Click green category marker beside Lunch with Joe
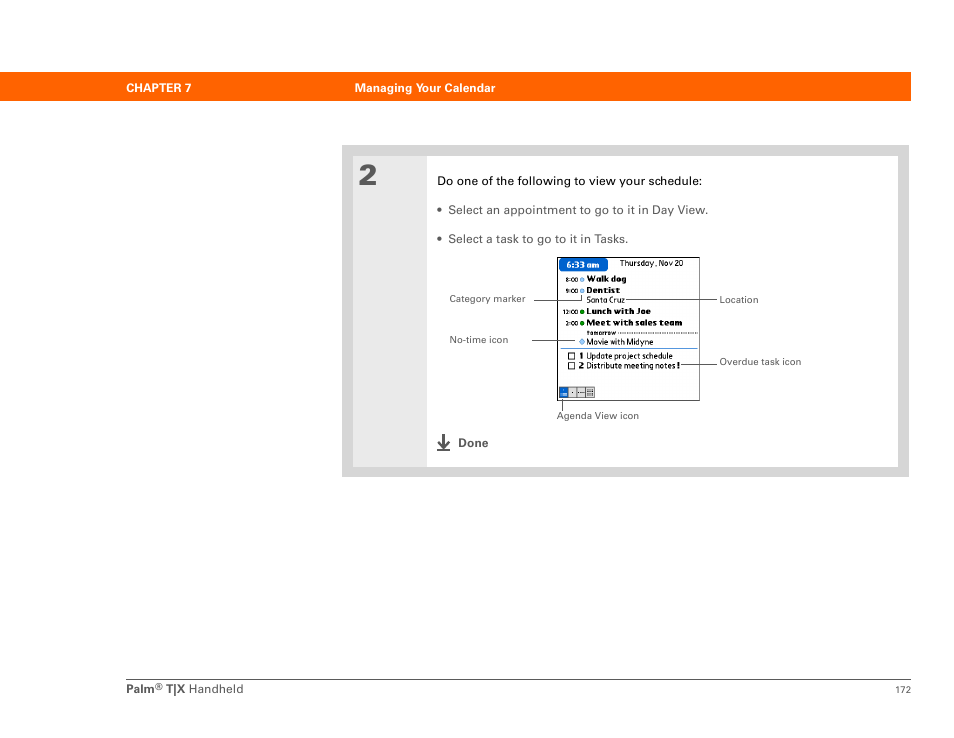The width and height of the screenshot is (954, 738). tap(582, 312)
